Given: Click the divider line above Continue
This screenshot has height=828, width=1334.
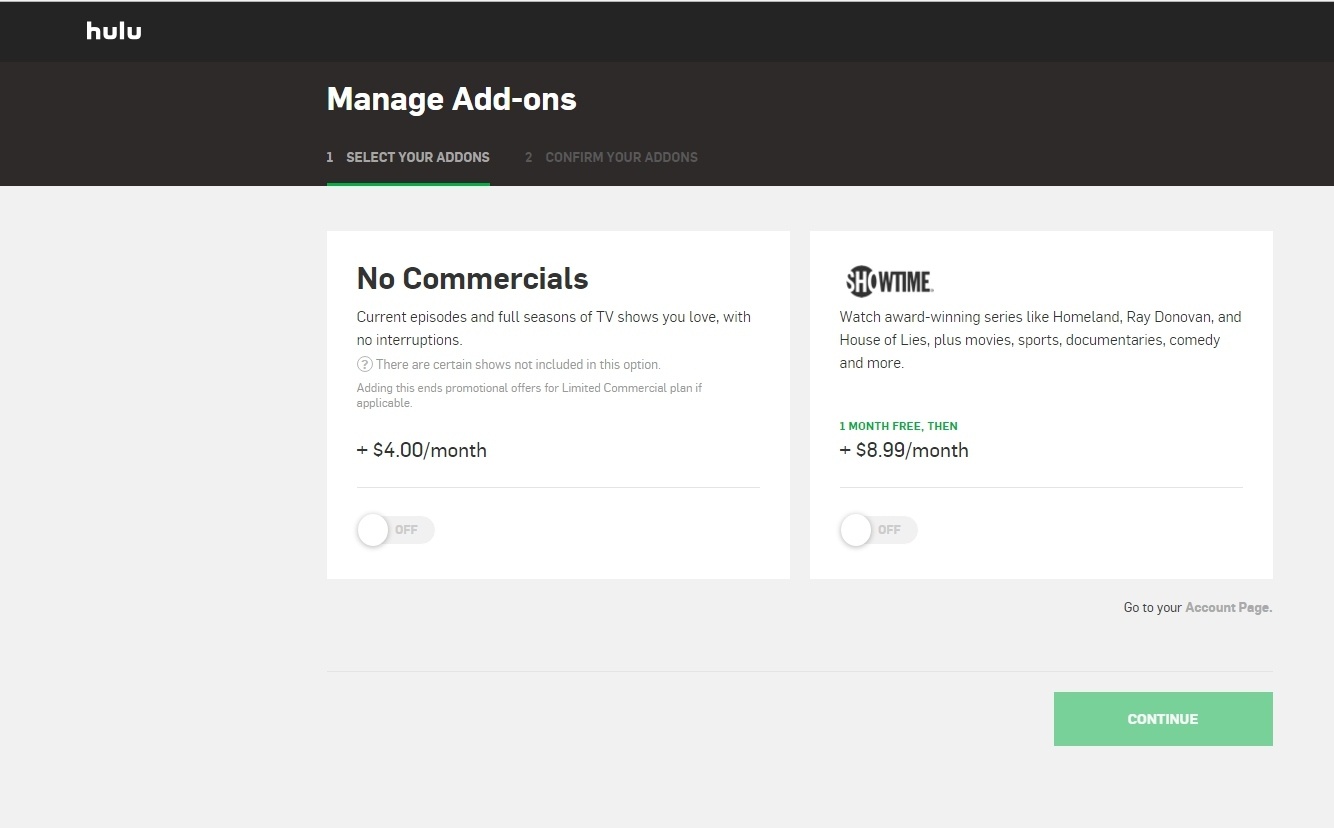Looking at the screenshot, I should click(x=799, y=671).
